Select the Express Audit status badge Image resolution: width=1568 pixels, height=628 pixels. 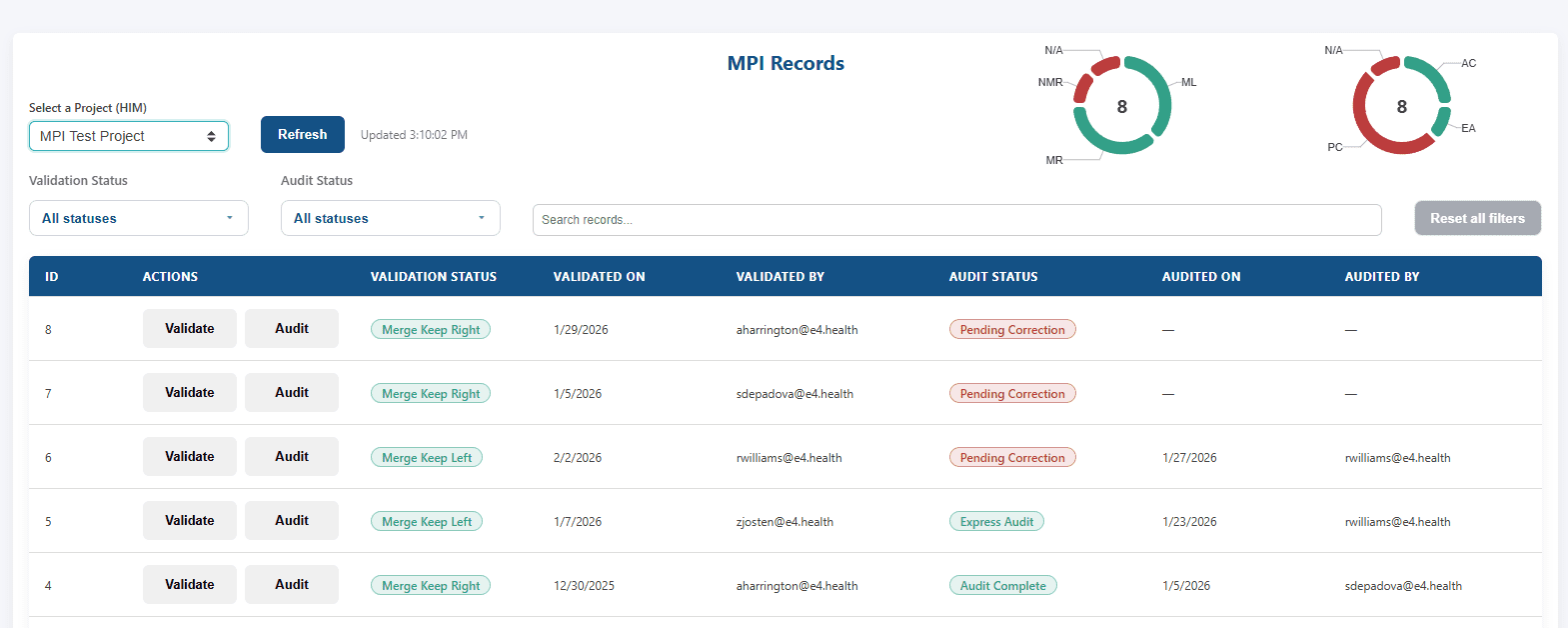[996, 522]
